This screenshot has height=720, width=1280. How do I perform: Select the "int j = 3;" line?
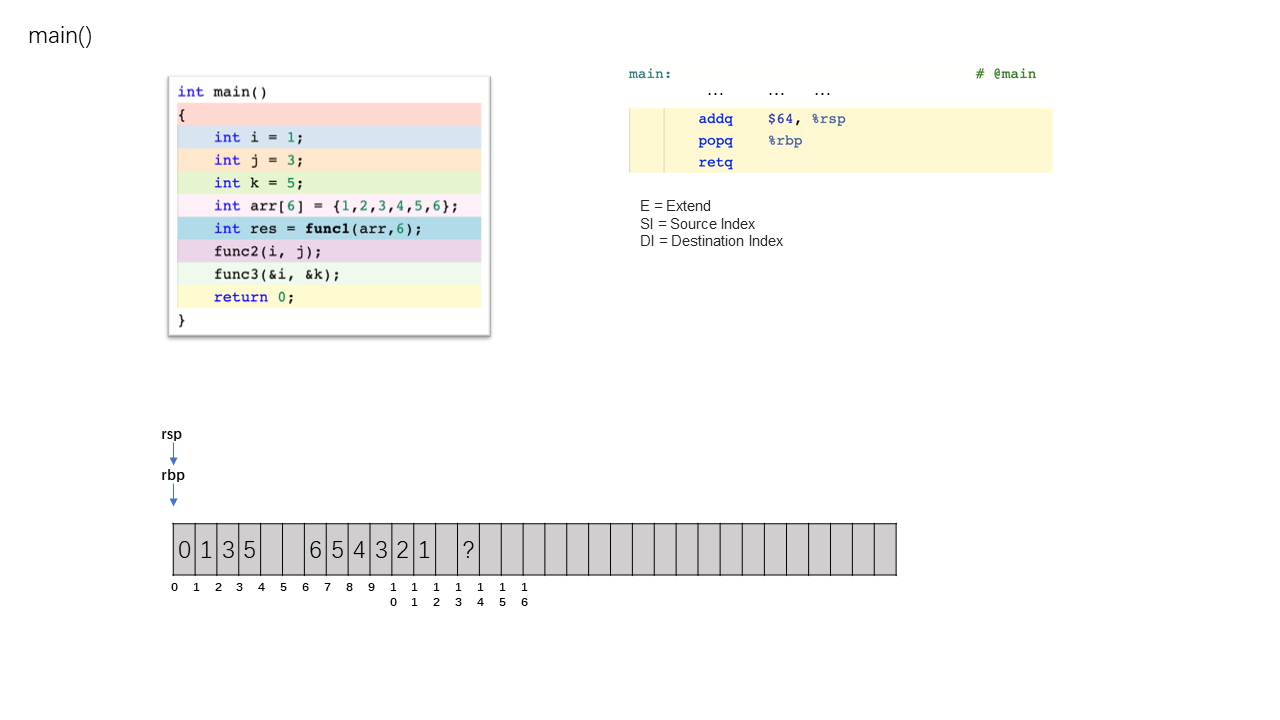329,160
